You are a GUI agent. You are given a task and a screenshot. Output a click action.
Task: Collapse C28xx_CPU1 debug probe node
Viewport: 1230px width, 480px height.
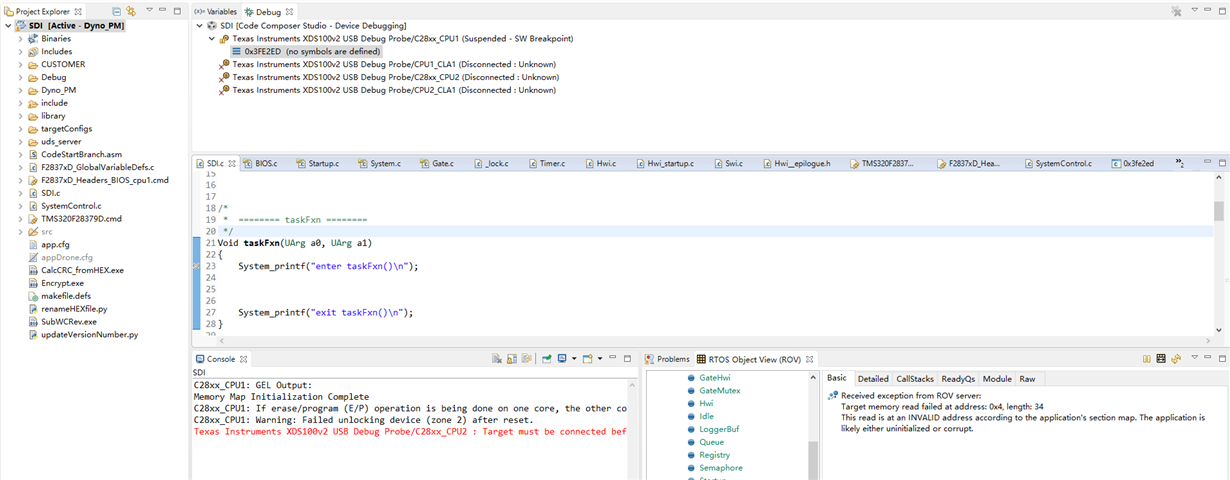[x=211, y=38]
